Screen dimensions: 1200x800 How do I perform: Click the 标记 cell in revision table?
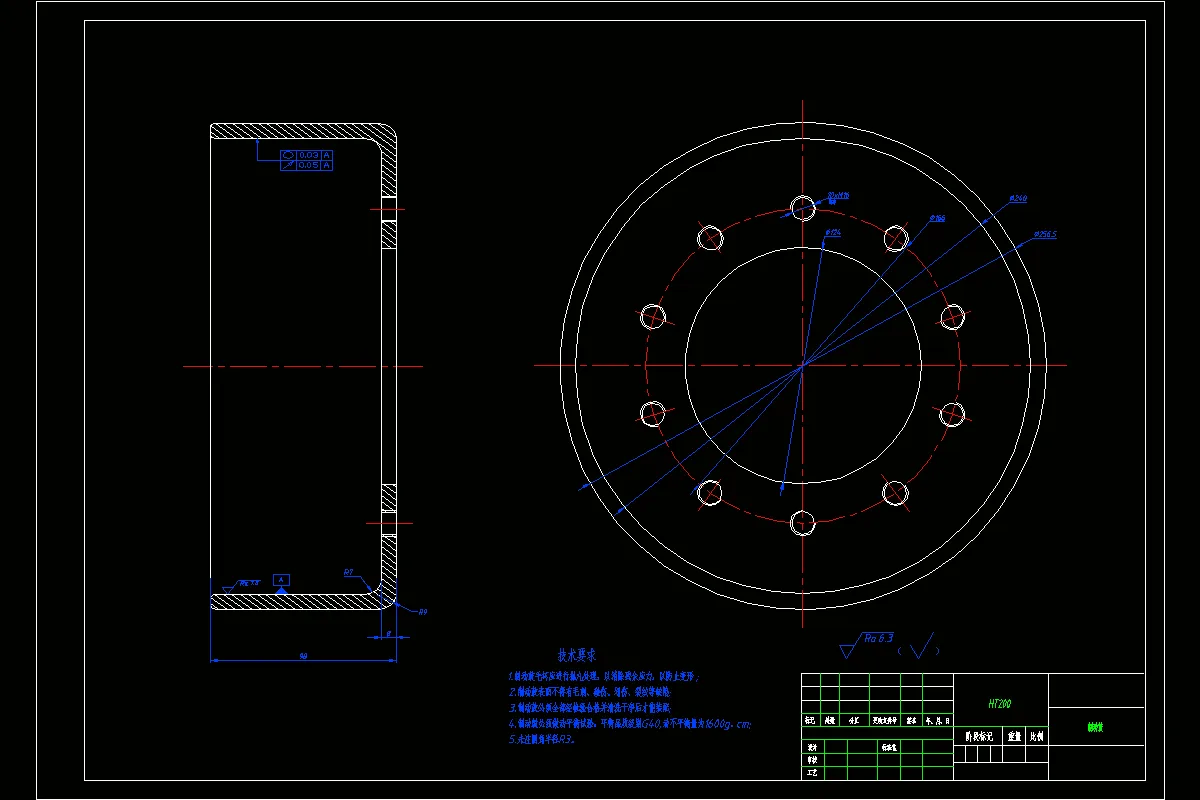point(810,719)
